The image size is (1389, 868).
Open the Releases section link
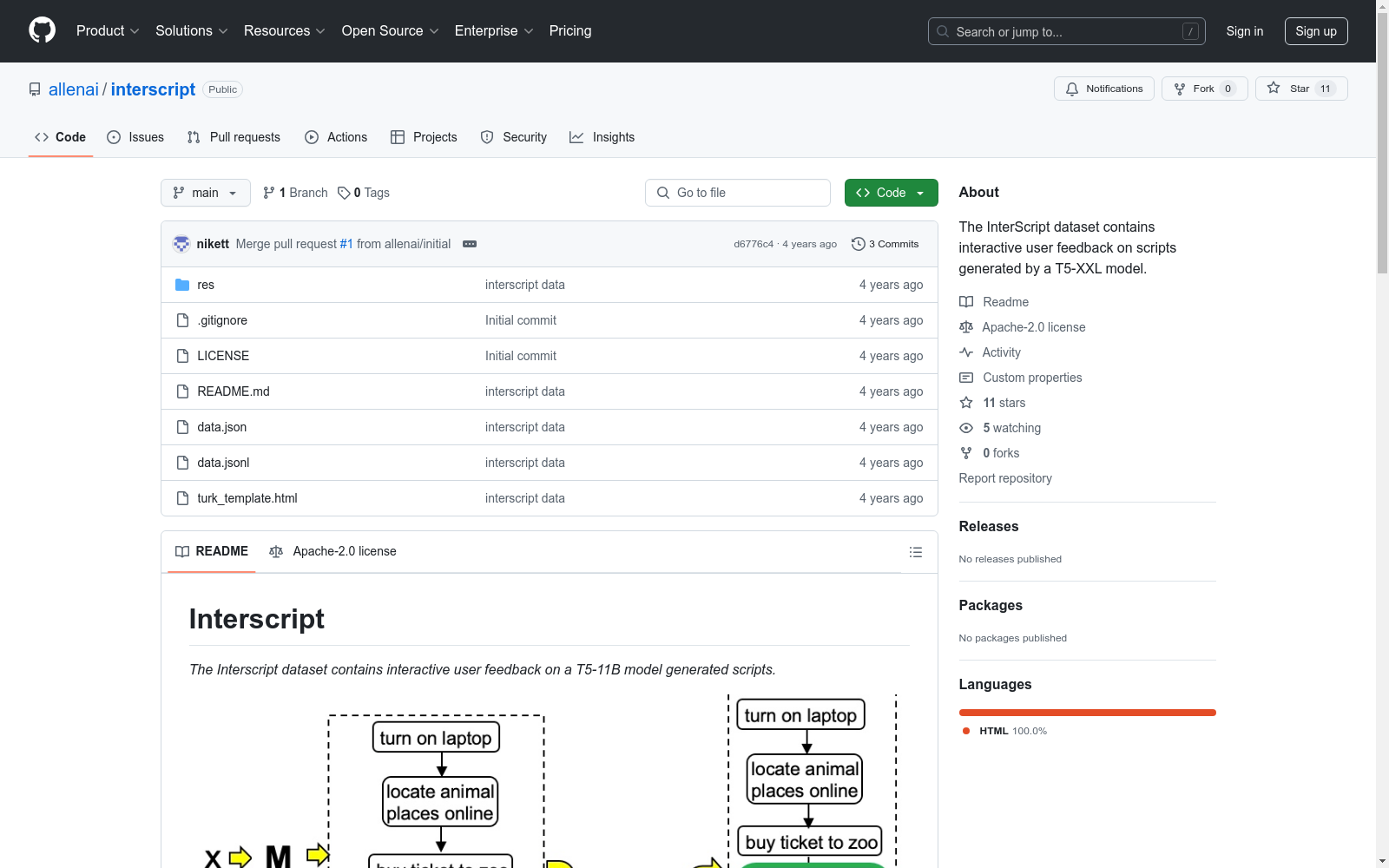989,526
